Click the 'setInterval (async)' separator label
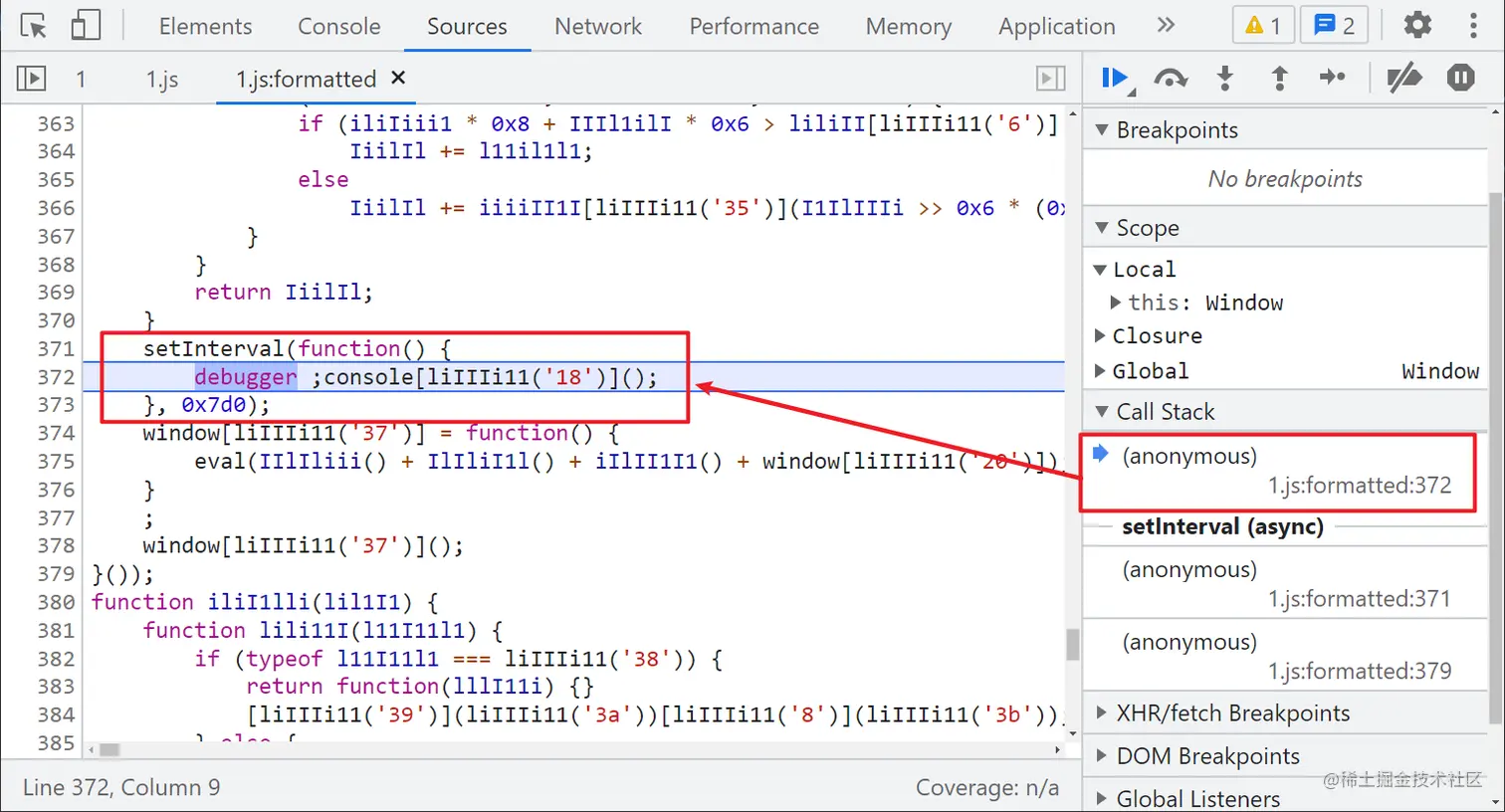The height and width of the screenshot is (812, 1505). pos(1222,526)
